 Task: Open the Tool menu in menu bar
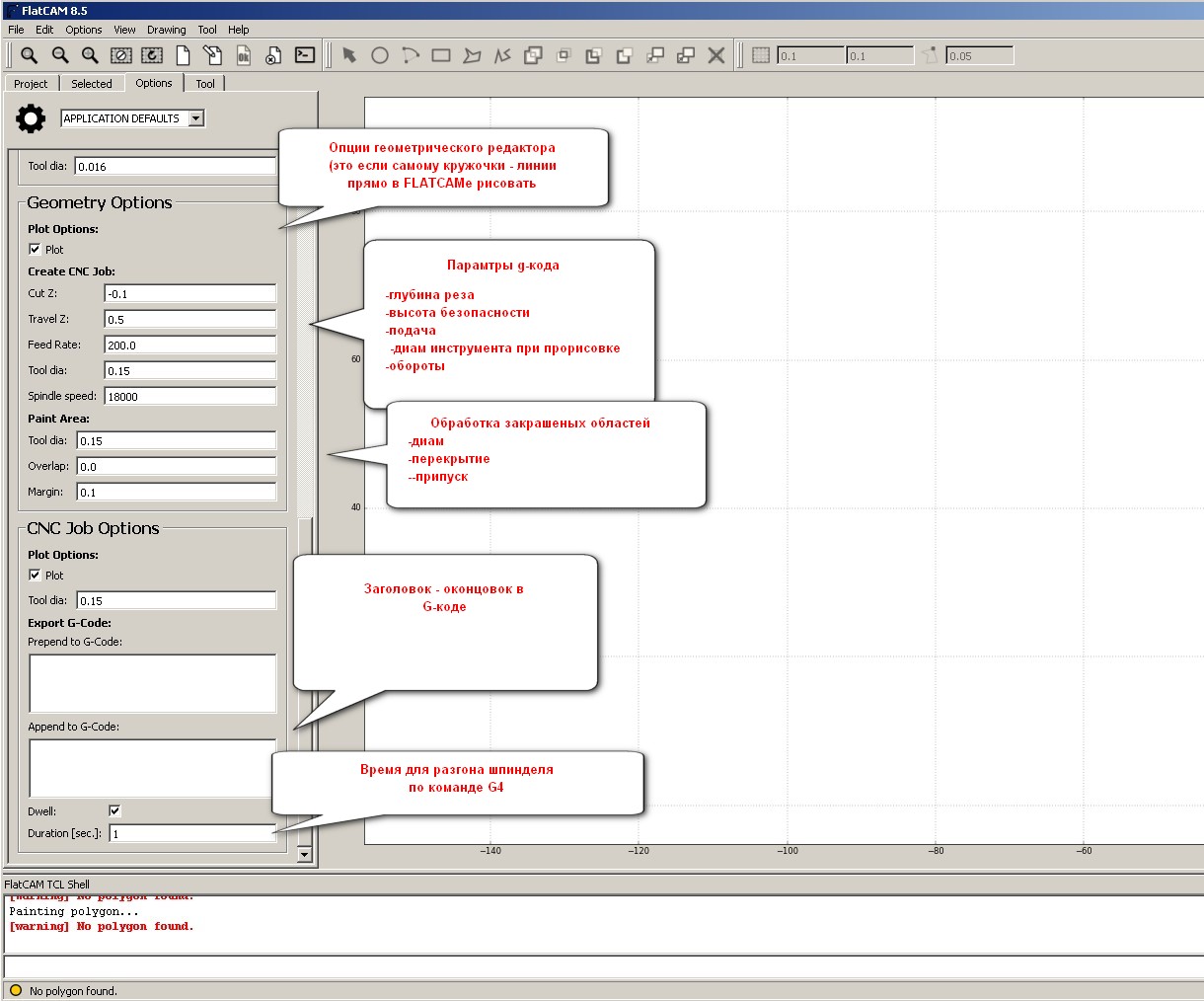pyautogui.click(x=207, y=30)
